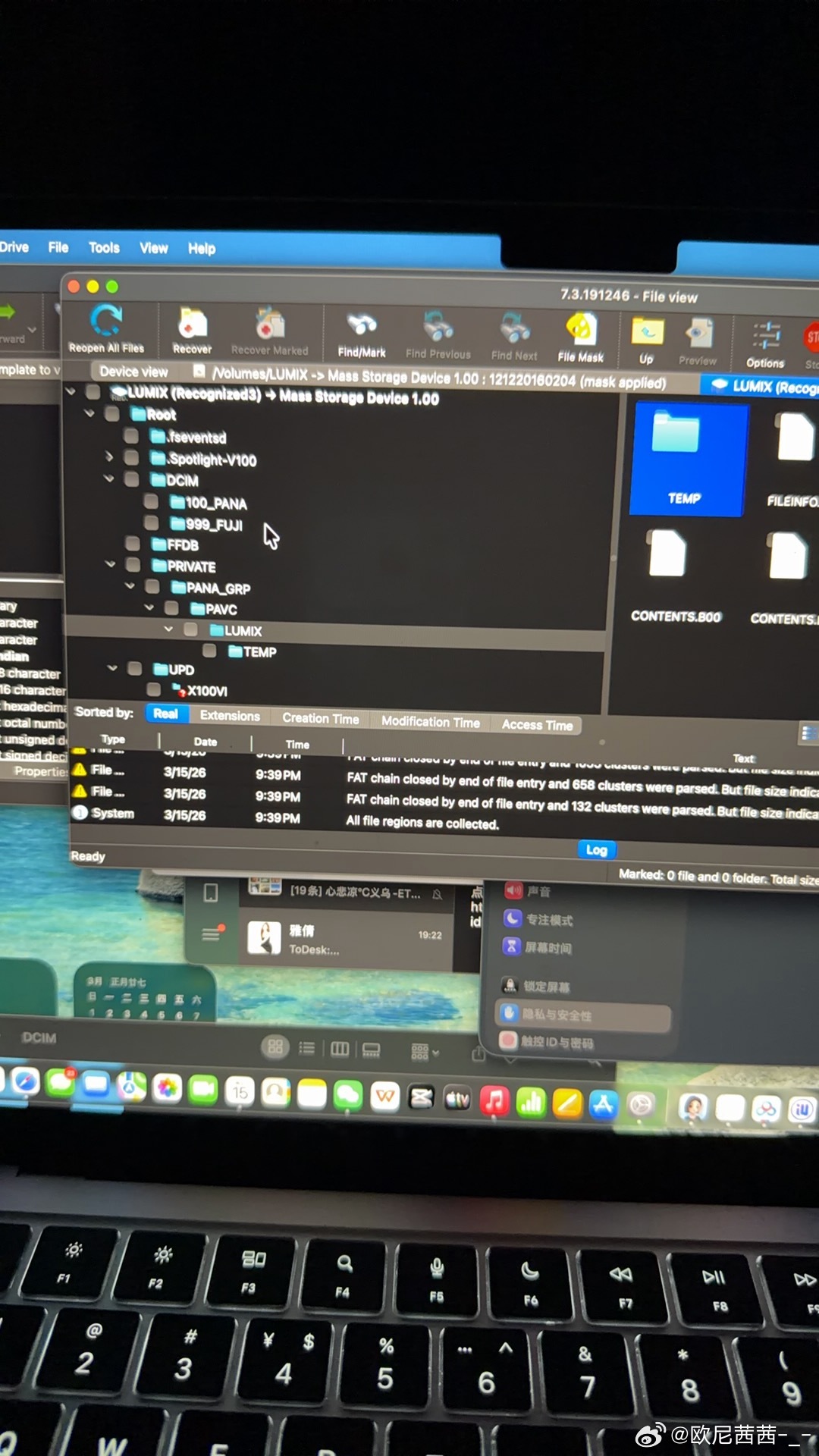Open the Help menu
The image size is (819, 1456).
click(202, 249)
